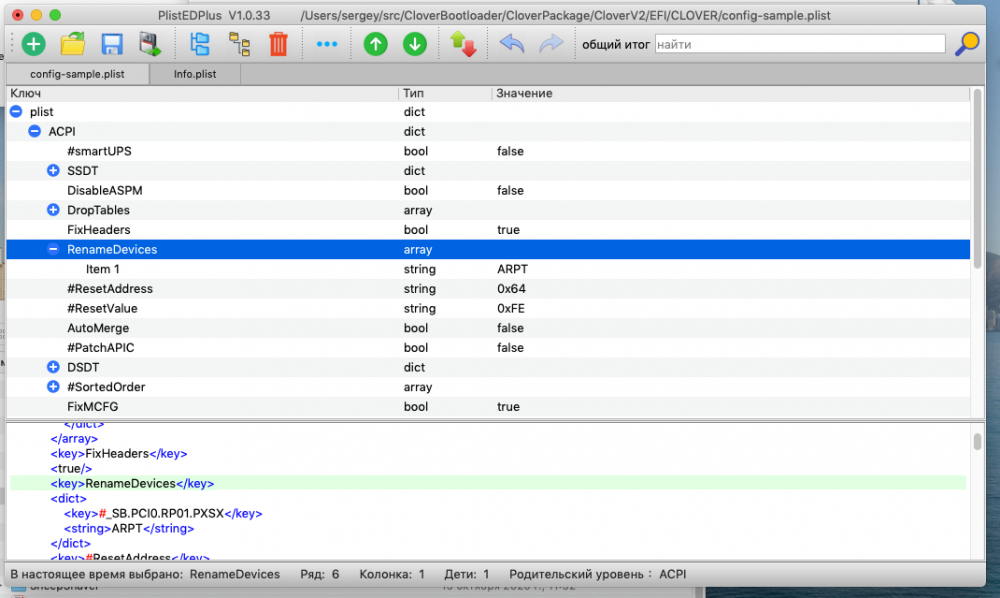Click true value of FixMCFG
The width and height of the screenshot is (1000, 598).
pos(508,407)
